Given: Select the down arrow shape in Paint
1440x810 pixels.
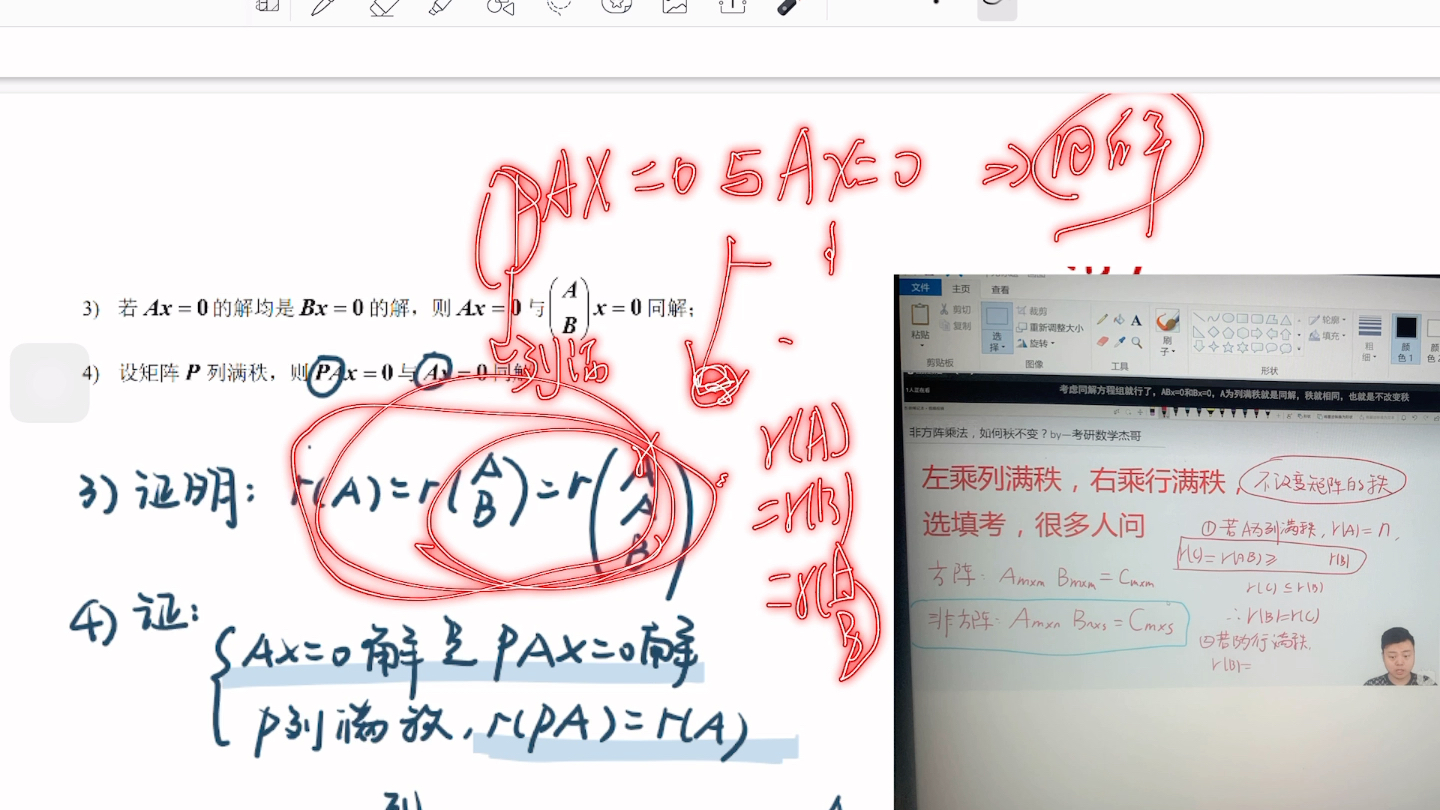Looking at the screenshot, I should (x=1198, y=347).
